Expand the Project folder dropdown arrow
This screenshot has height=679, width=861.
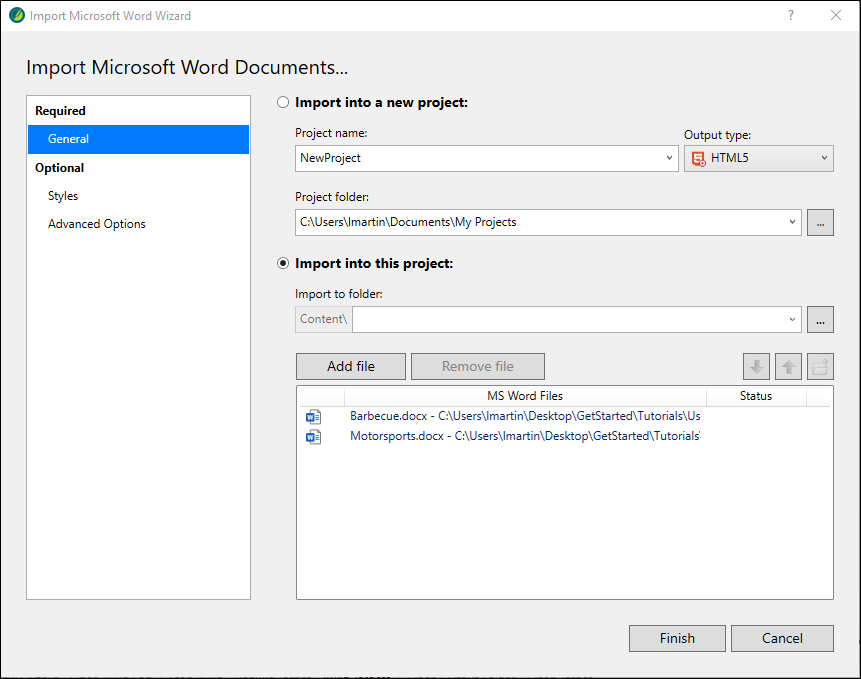[x=792, y=222]
